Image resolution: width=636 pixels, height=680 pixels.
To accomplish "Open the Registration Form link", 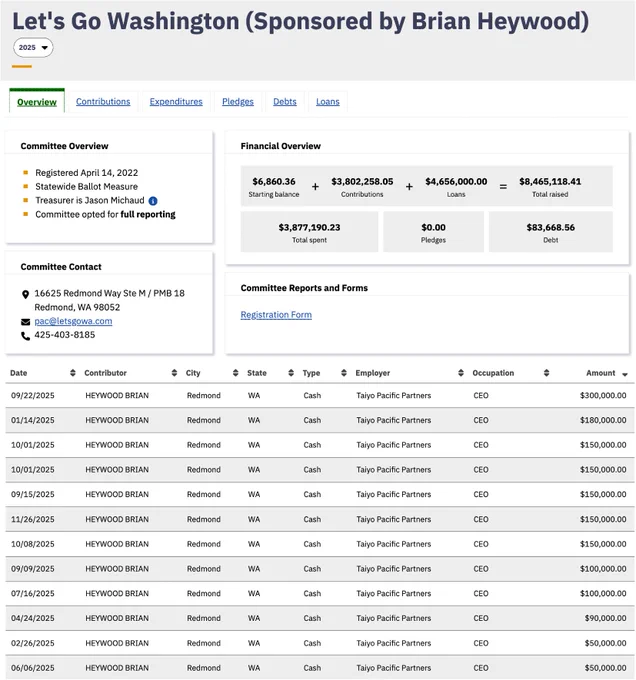I will point(276,315).
